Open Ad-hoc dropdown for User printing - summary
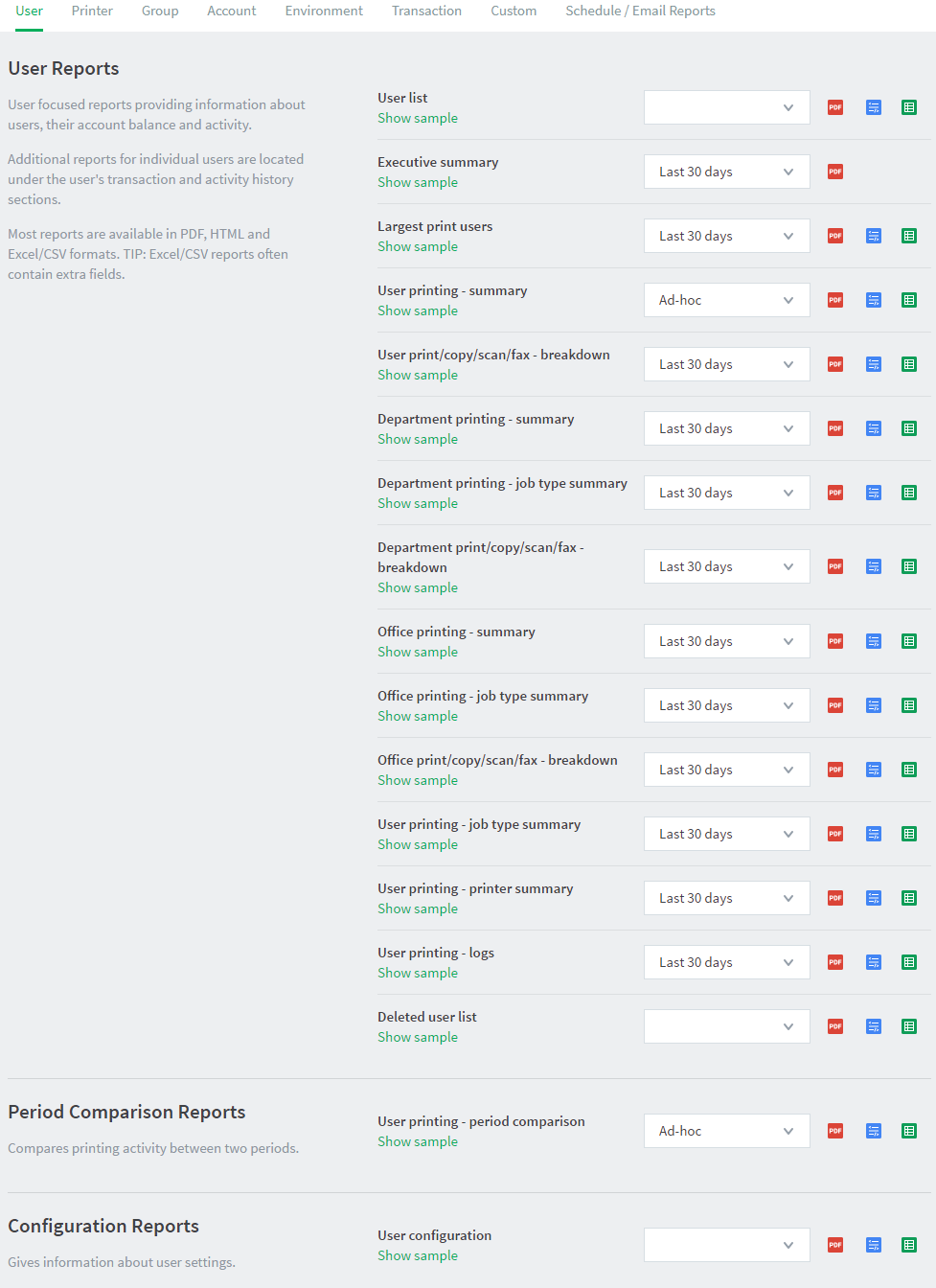 point(727,300)
